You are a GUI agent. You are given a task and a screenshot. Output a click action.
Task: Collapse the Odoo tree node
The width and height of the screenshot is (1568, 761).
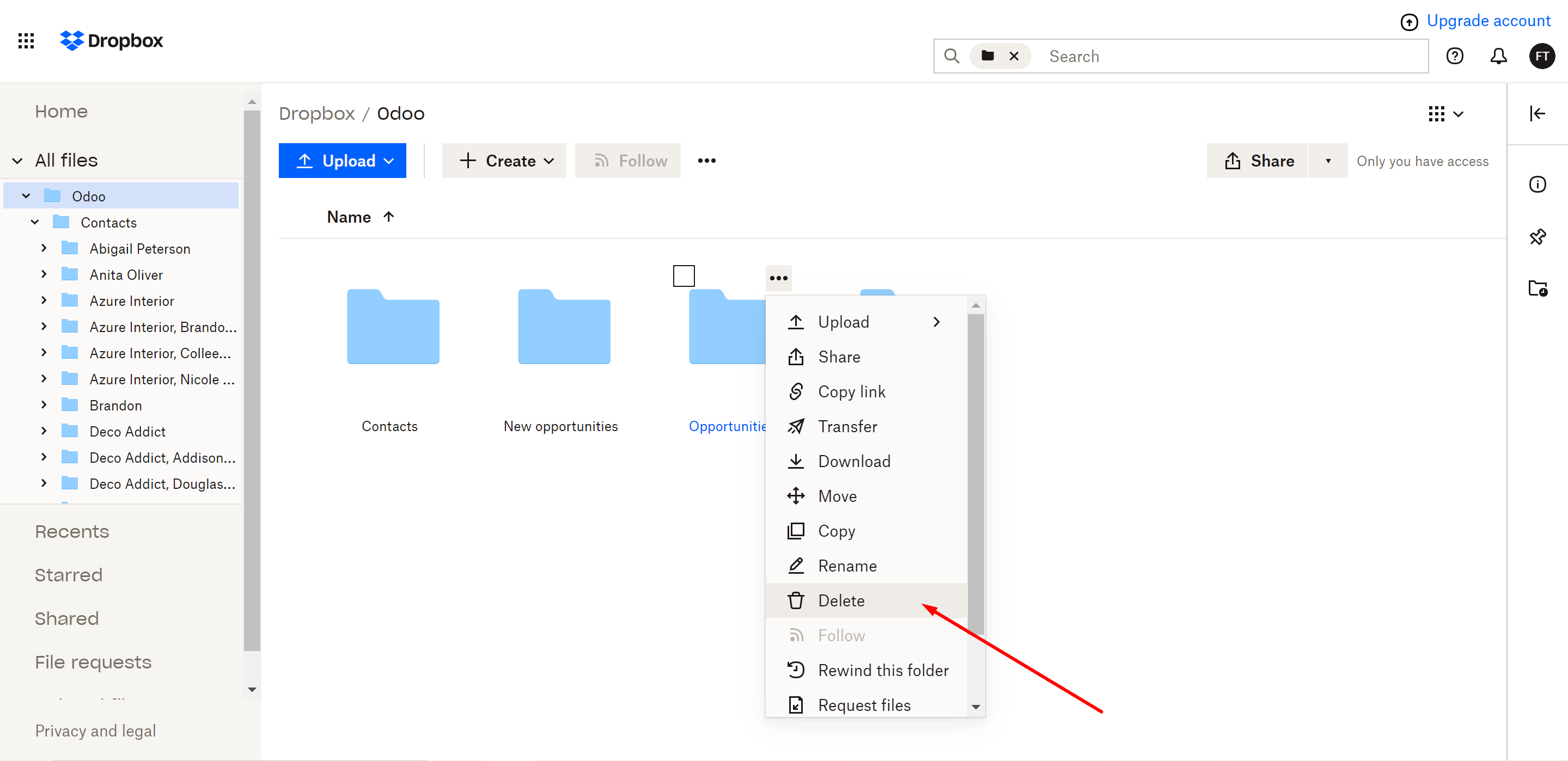click(26, 196)
